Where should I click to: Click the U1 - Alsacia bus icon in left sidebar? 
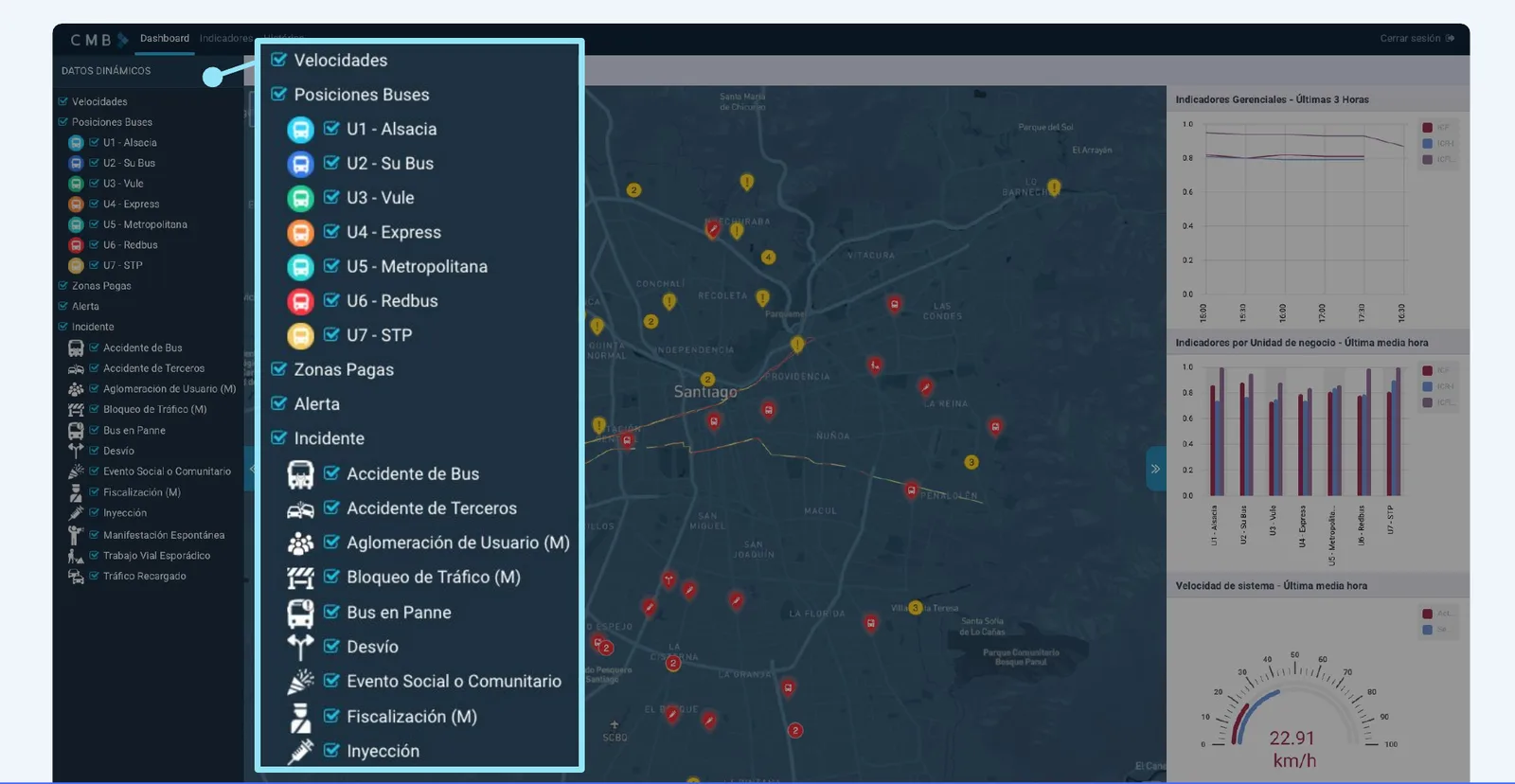(x=76, y=143)
